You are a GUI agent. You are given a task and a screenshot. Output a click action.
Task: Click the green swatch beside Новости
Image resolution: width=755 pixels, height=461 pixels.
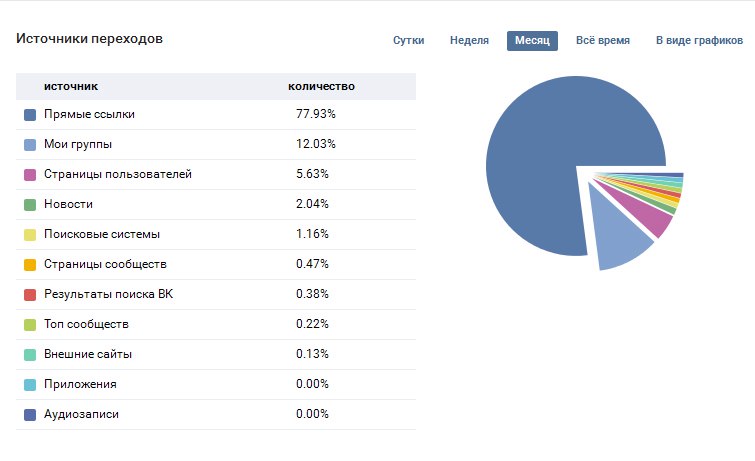(x=30, y=205)
